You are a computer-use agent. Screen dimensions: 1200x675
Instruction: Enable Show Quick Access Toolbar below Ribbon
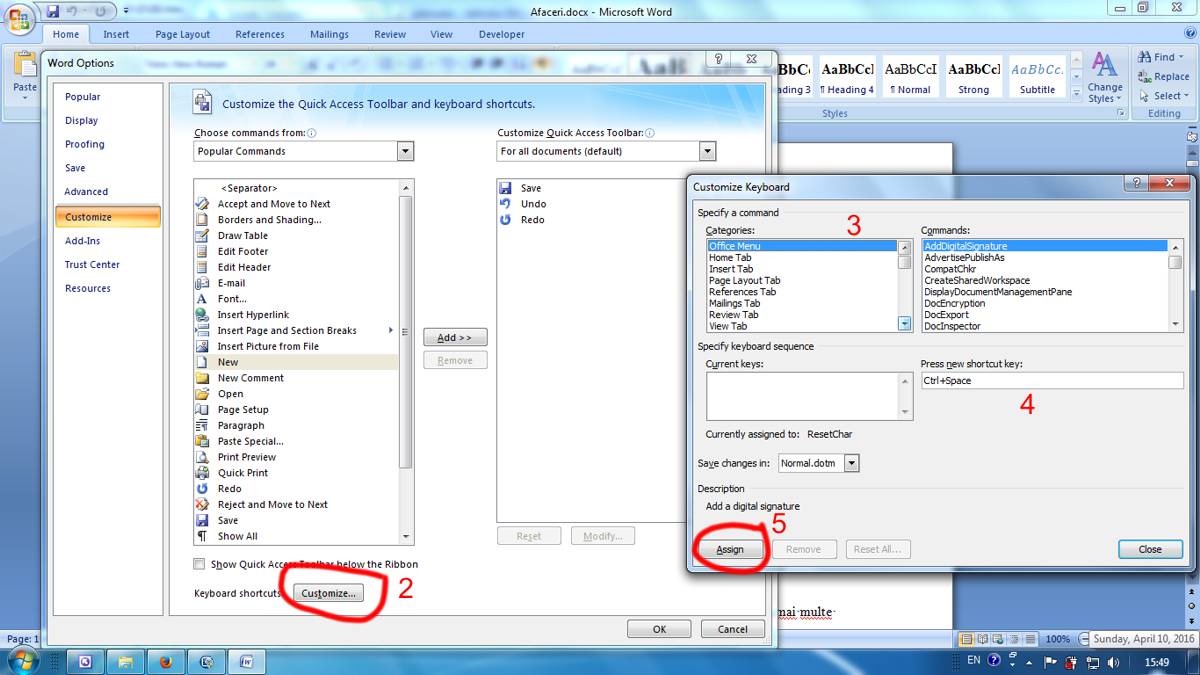[x=200, y=564]
